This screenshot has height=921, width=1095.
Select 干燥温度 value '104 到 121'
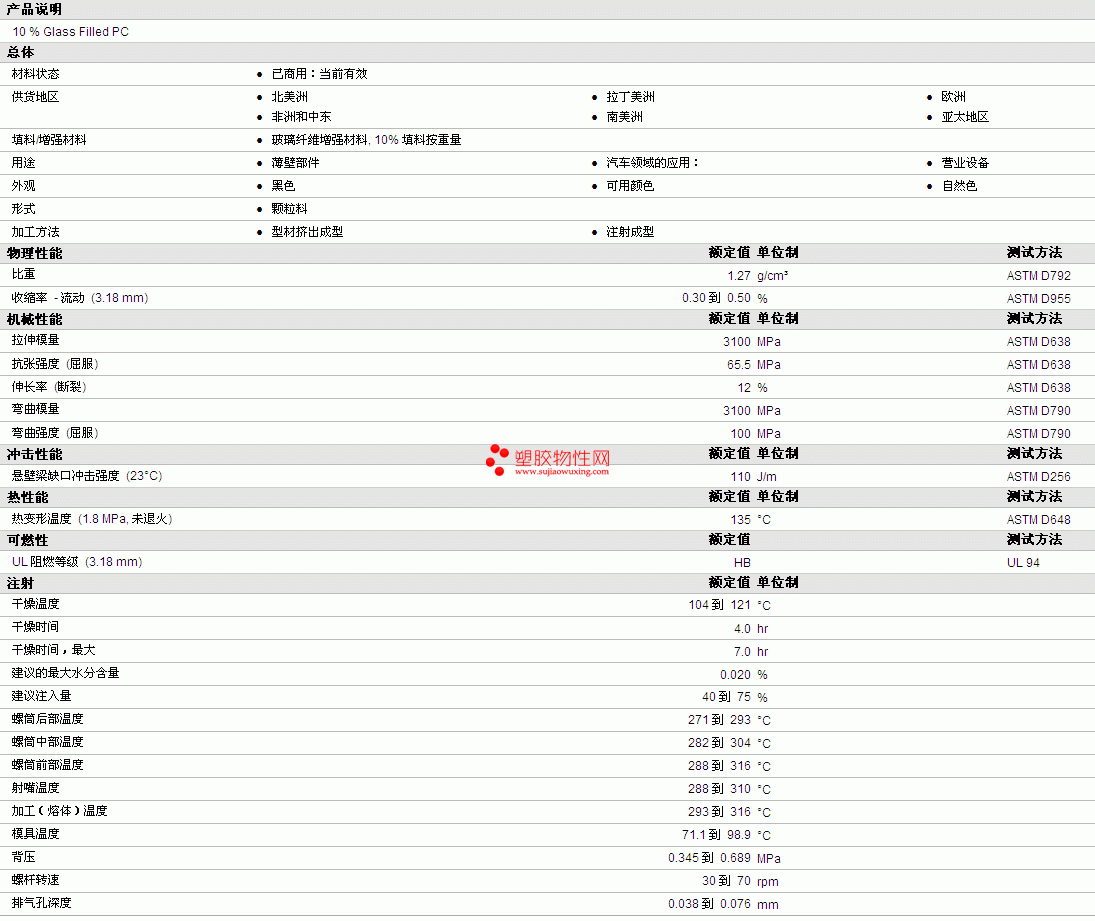(x=719, y=605)
